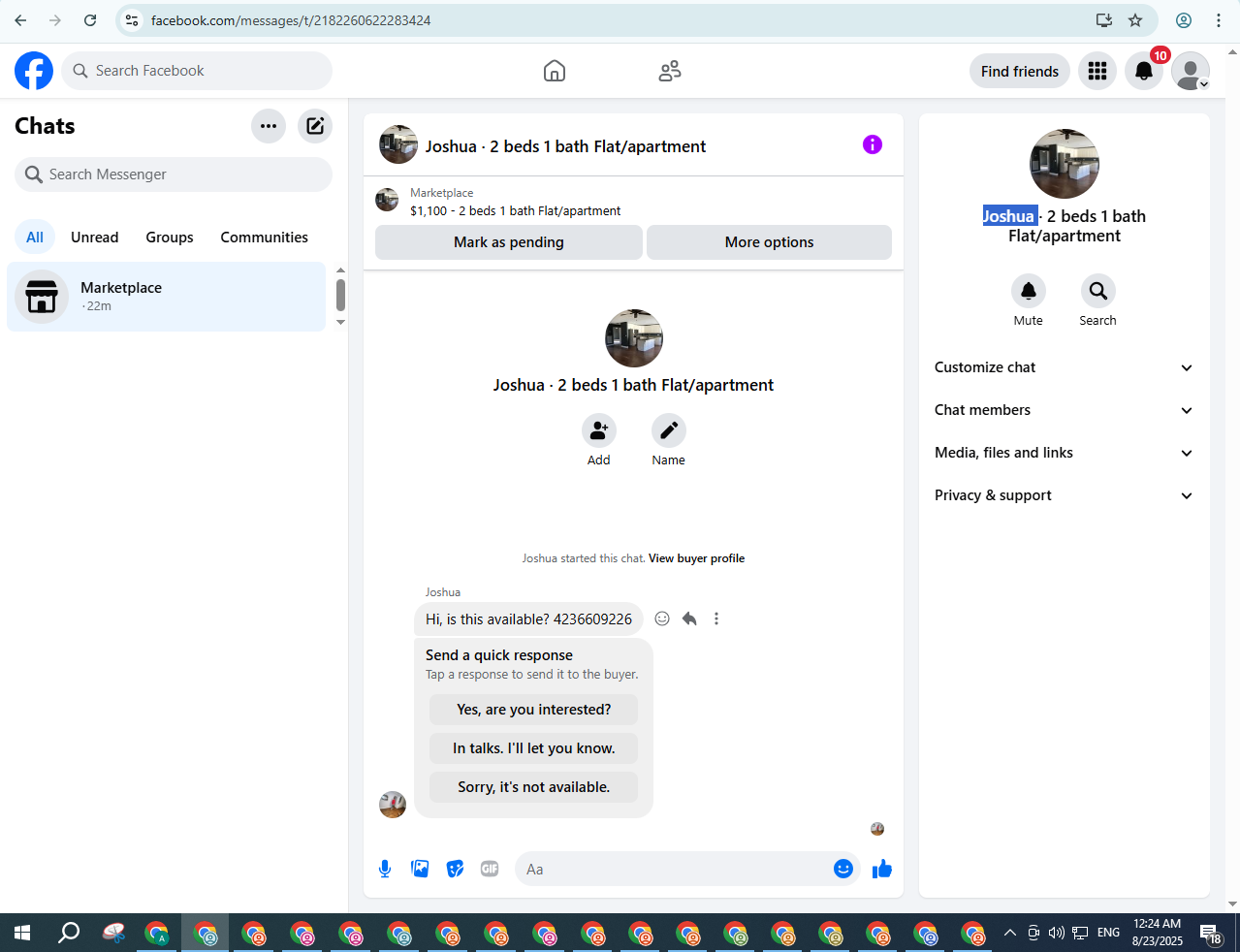Click the Marketplace store icon in chat list
Image resolution: width=1240 pixels, height=952 pixels.
42,297
